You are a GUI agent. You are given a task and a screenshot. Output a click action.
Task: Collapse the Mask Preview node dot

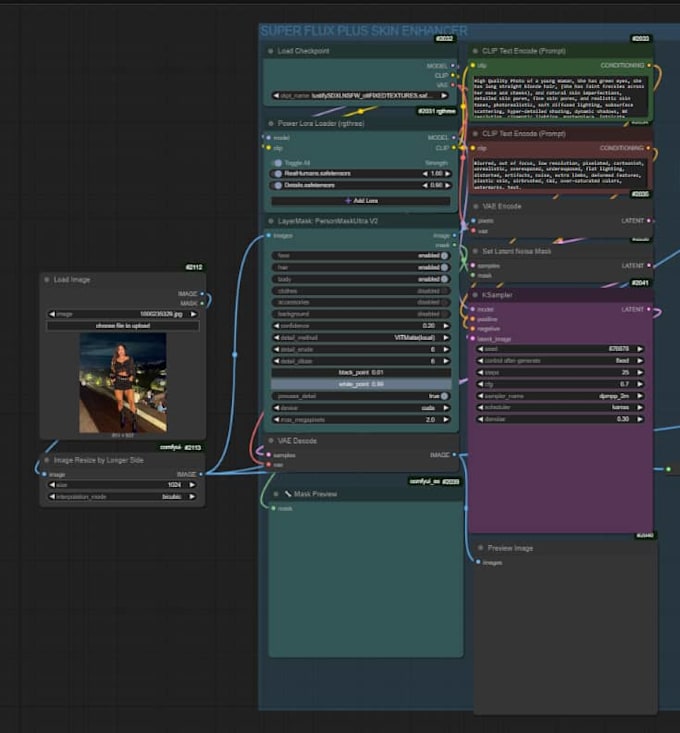(276, 494)
